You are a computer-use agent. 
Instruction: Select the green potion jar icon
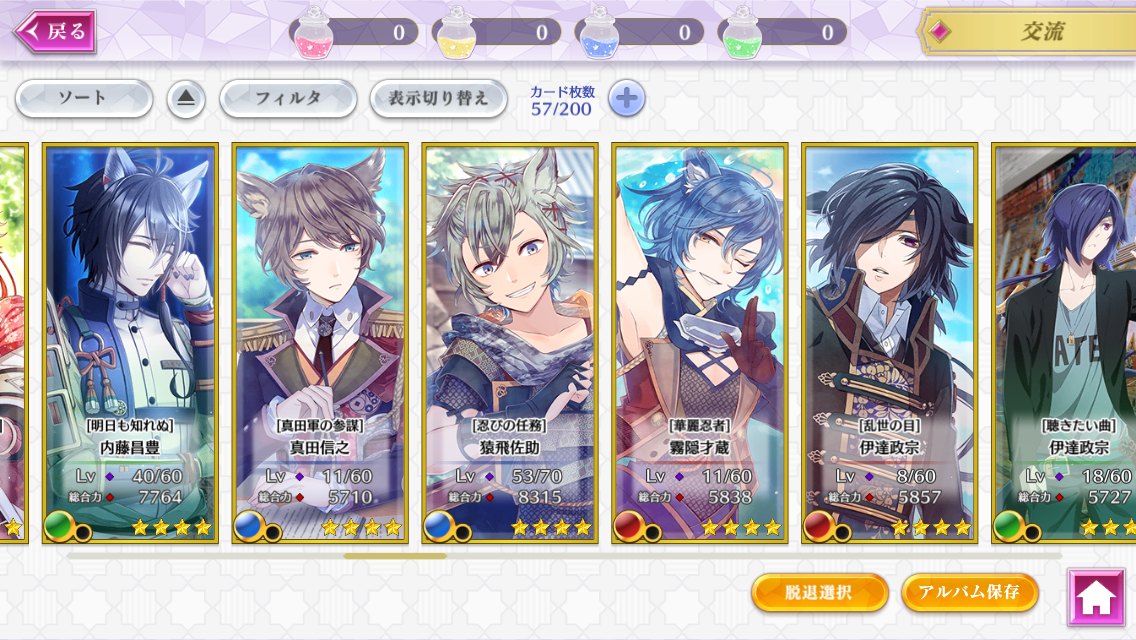point(742,33)
